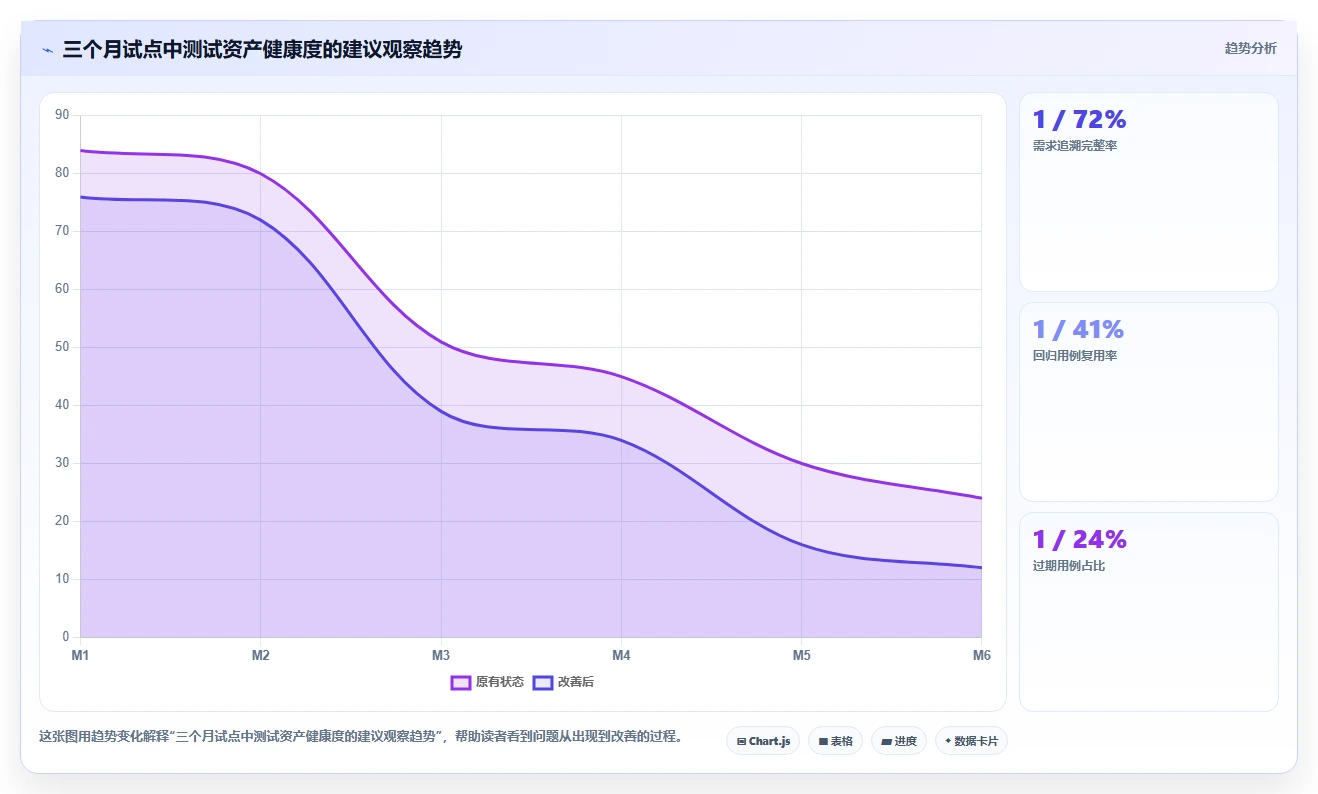Toggle the 原有状态 legend swatch

tap(461, 682)
